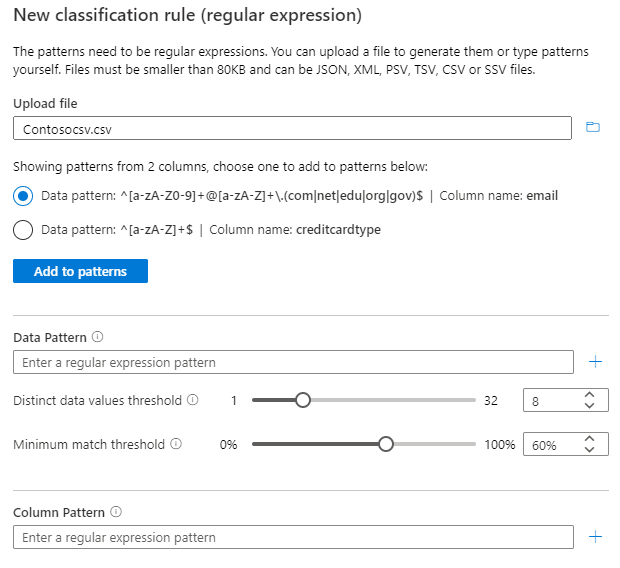Click info icon beside Column Pattern label

click(x=116, y=512)
